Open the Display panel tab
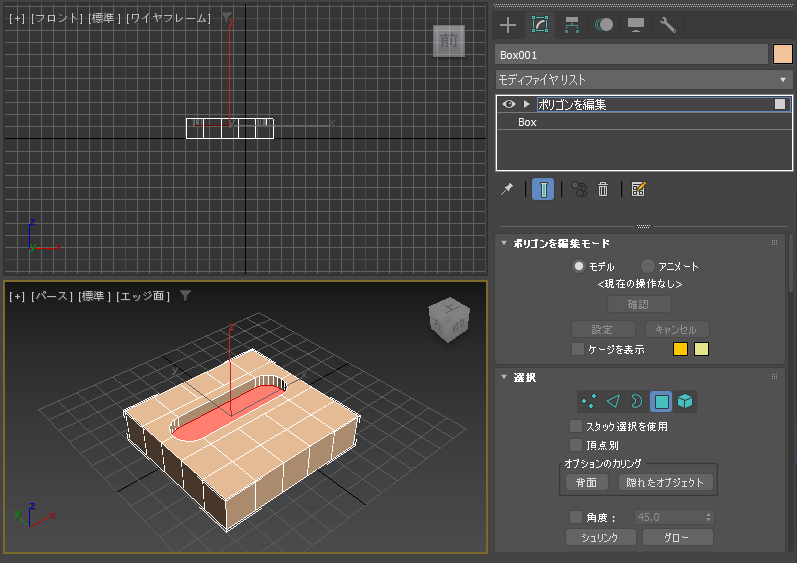This screenshot has width=797, height=563. [636, 25]
